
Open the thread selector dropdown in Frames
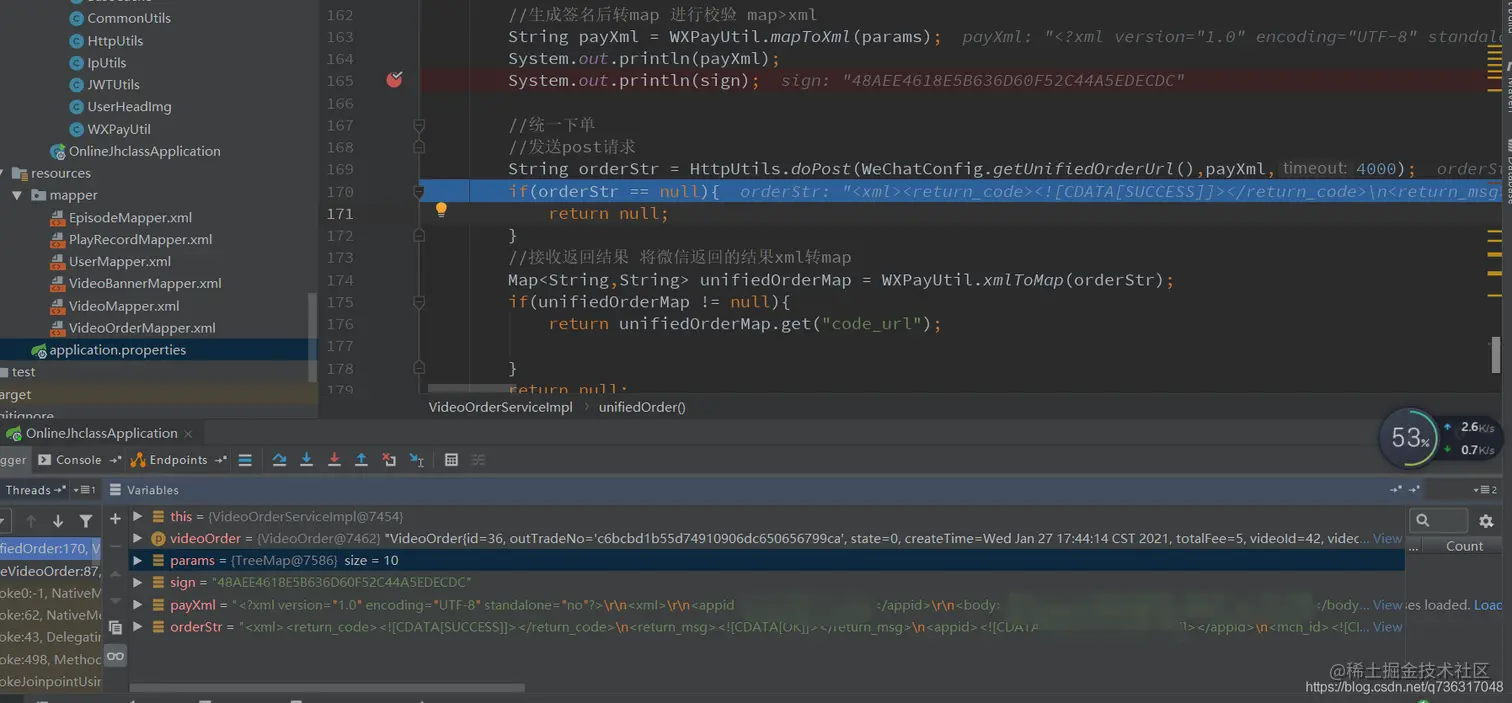[x=4, y=521]
